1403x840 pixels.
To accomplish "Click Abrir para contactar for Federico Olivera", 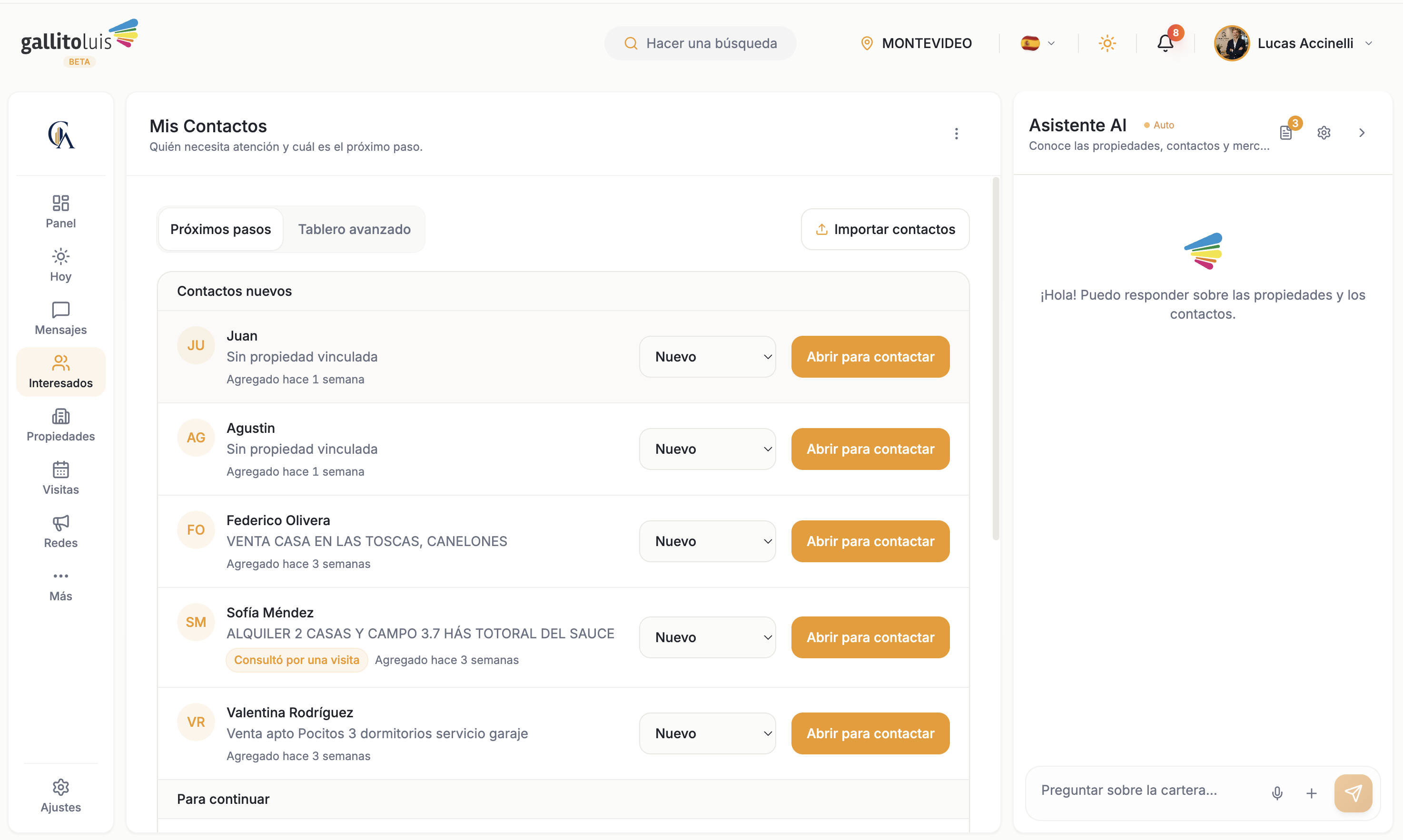I will 870,541.
